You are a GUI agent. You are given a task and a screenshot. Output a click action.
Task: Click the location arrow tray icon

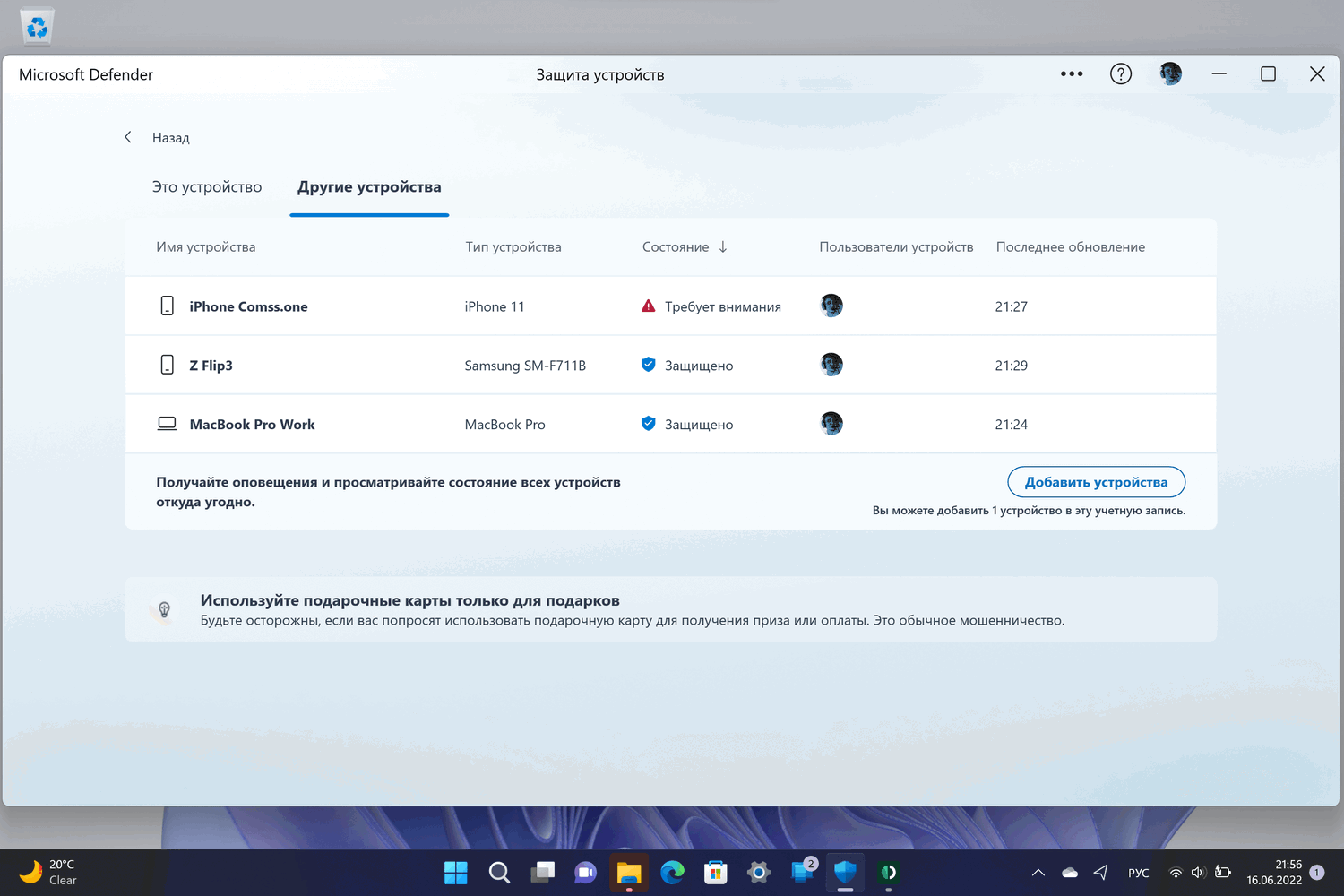point(1101,873)
